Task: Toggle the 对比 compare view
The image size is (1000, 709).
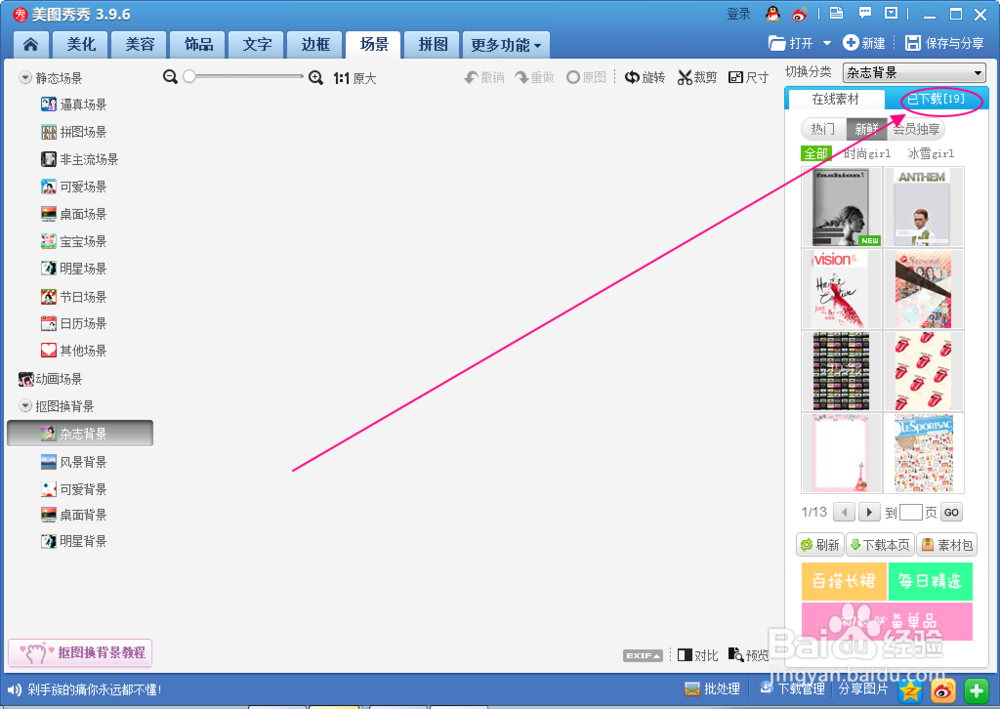Action: pyautogui.click(x=698, y=655)
